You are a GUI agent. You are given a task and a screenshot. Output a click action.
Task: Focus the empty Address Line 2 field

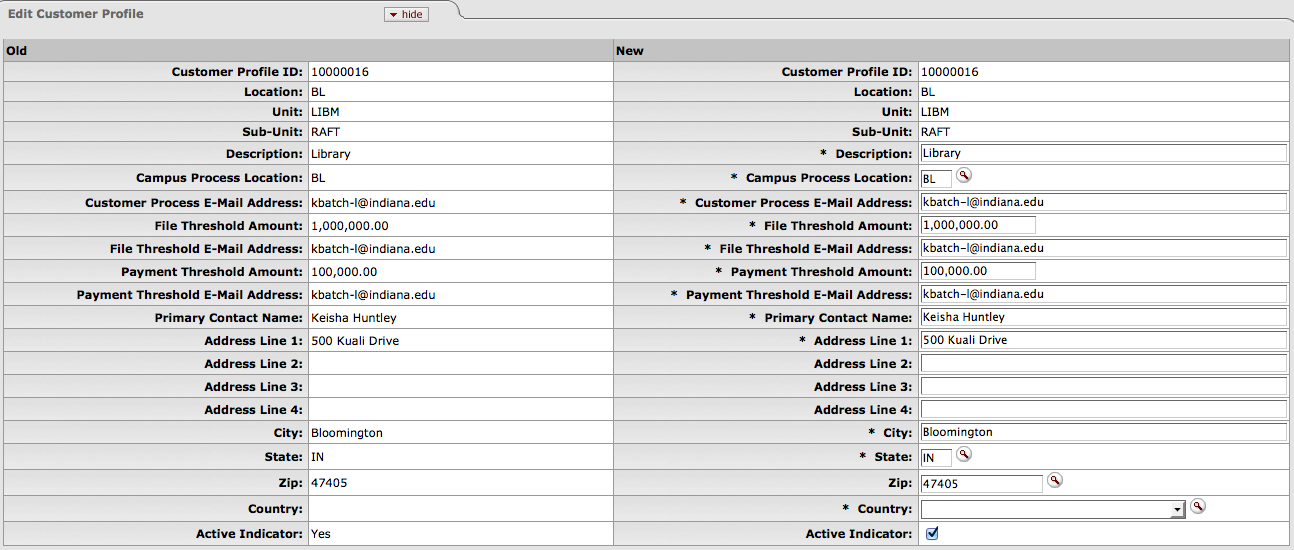point(1103,363)
